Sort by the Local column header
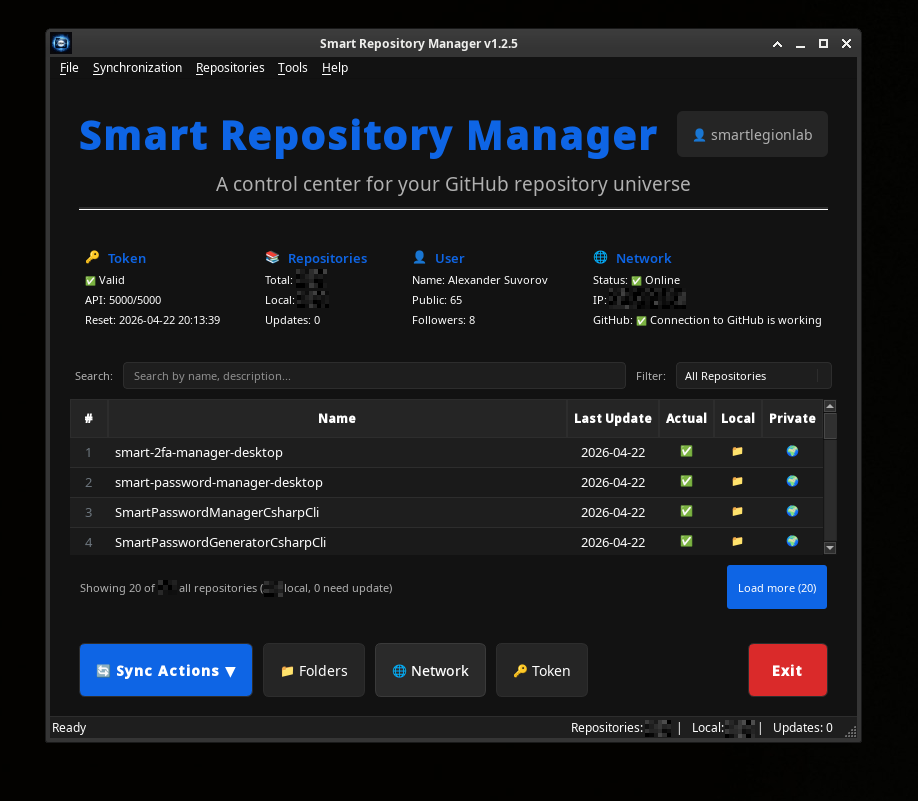Image resolution: width=918 pixels, height=801 pixels. coord(738,418)
